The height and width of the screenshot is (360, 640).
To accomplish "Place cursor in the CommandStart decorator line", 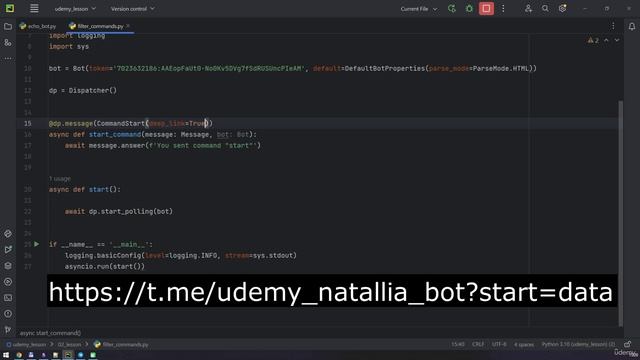I will tap(131, 123).
